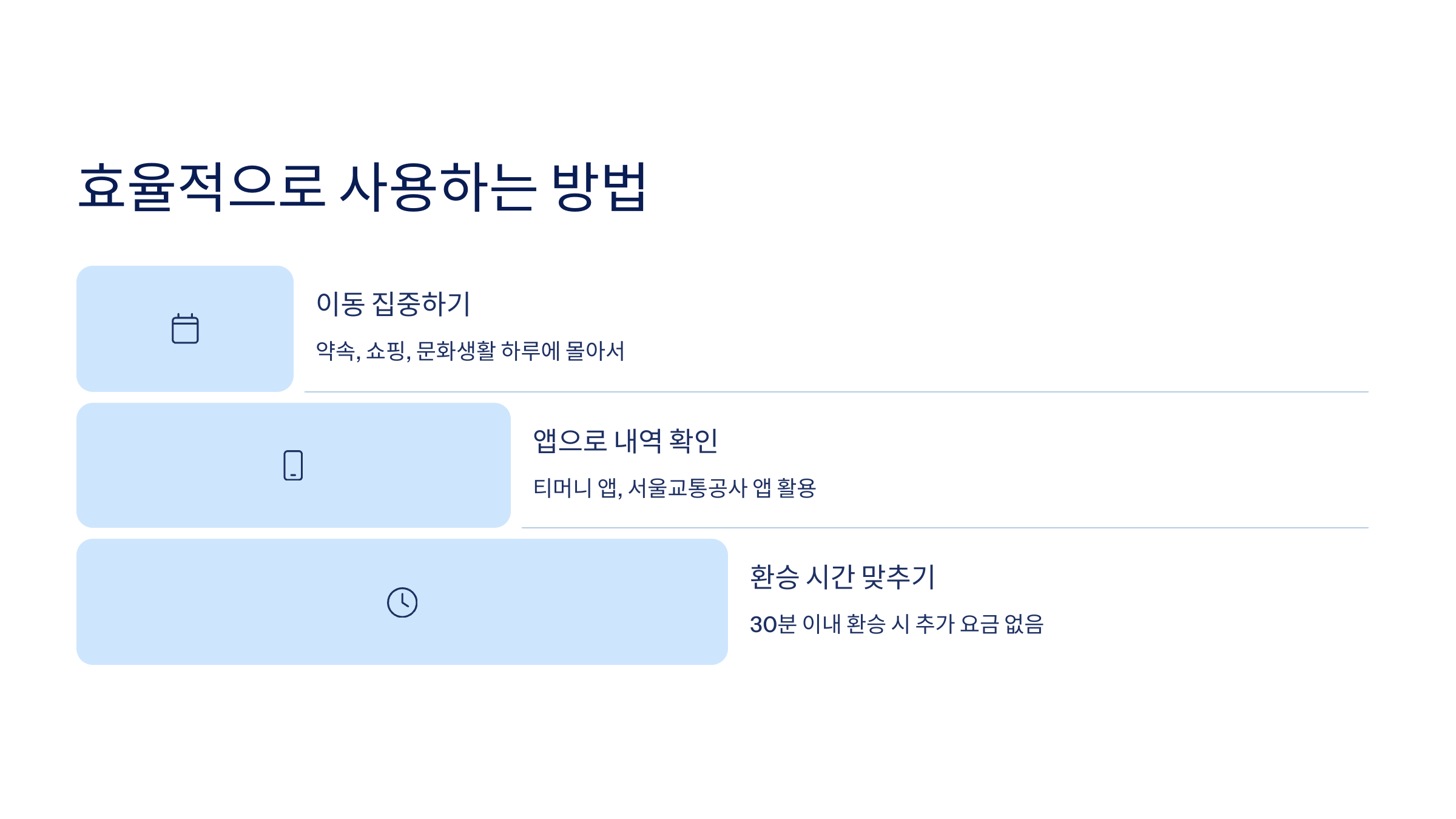Click the clock icon
The image size is (1456, 819).
pos(402,602)
